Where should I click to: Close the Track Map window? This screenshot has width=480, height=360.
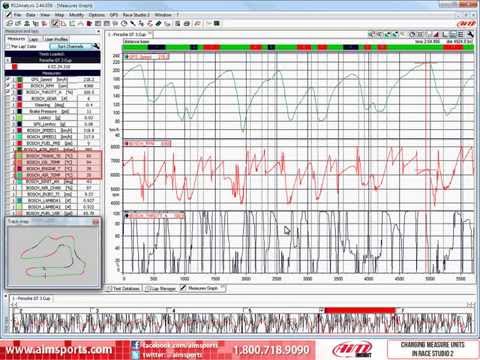[96, 222]
